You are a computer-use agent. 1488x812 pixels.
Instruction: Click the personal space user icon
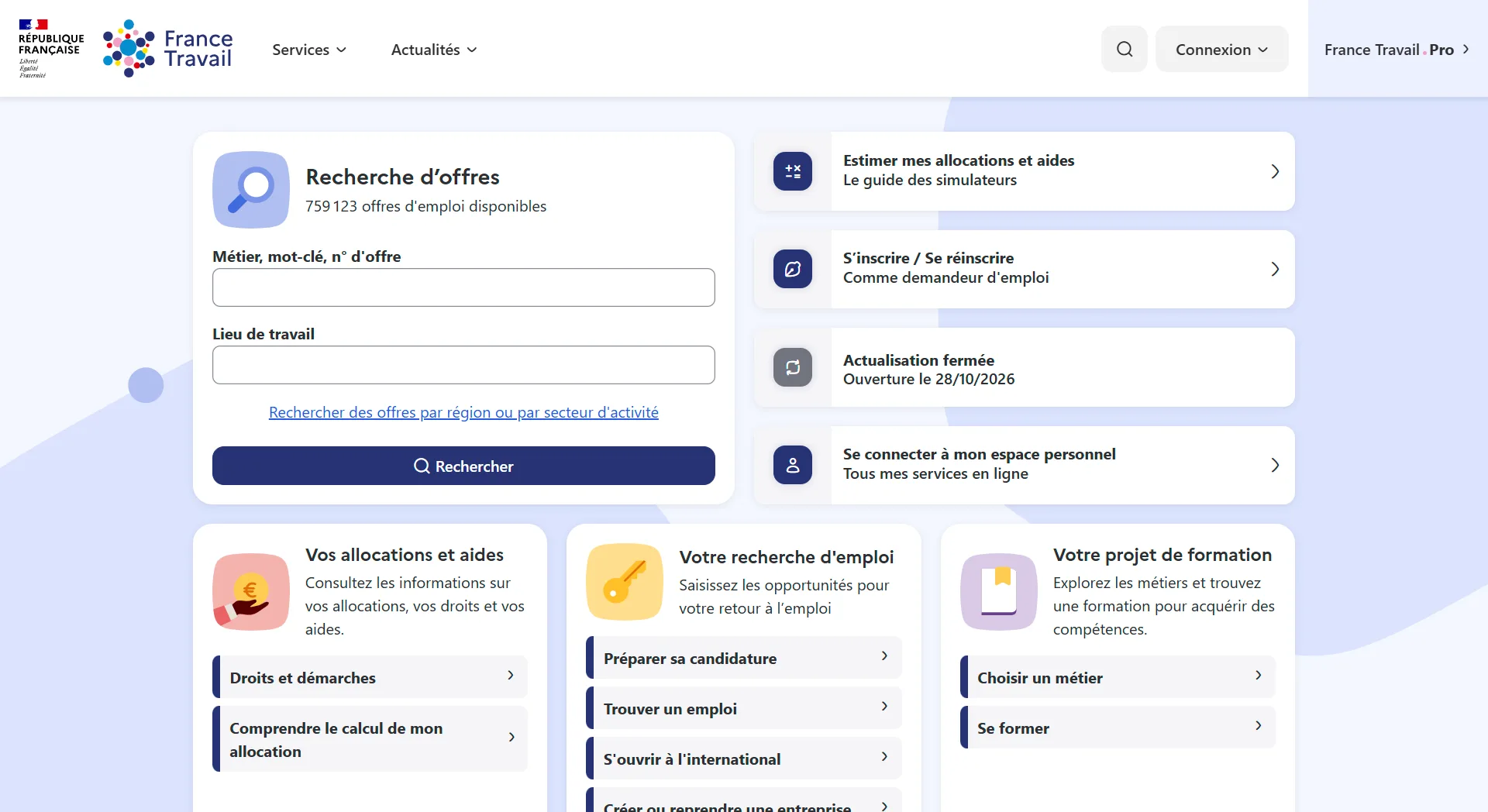(793, 465)
